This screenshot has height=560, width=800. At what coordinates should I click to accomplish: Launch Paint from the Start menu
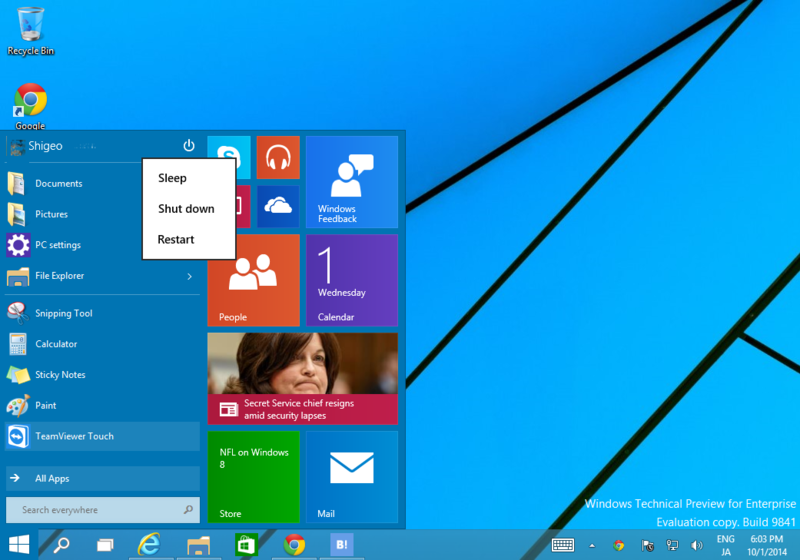[x=102, y=405]
